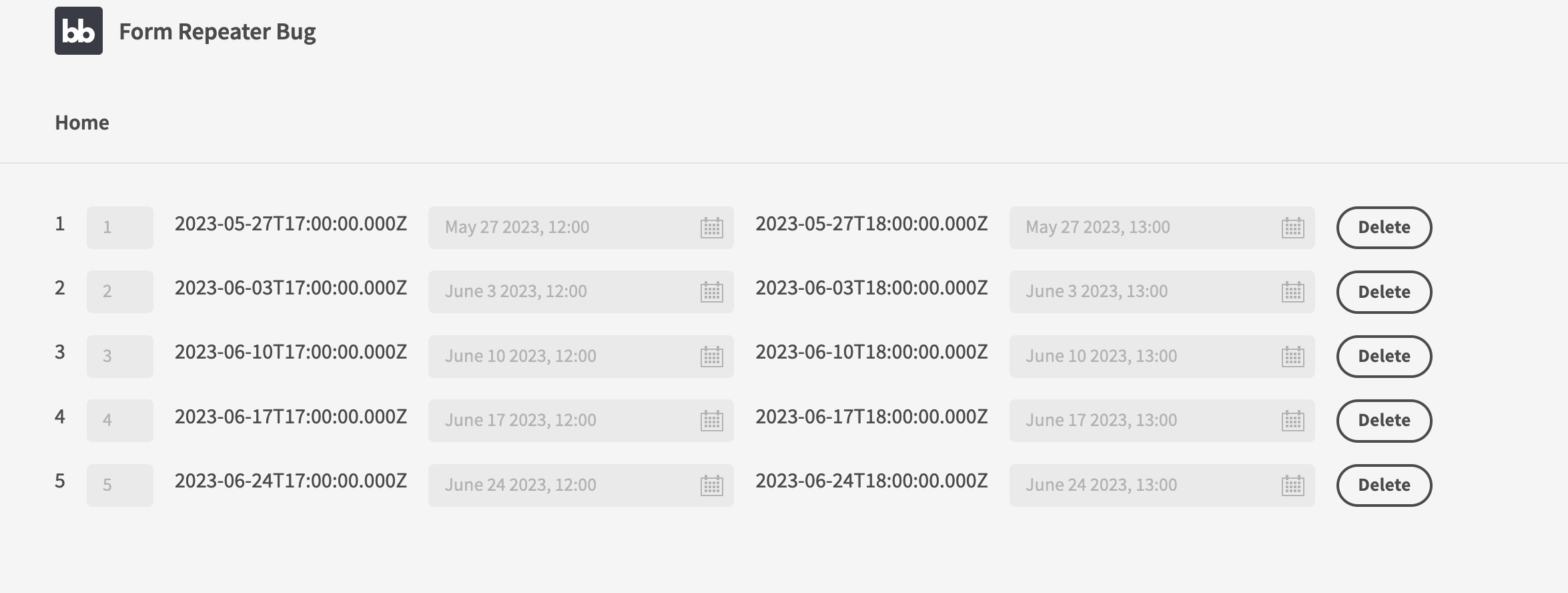The width and height of the screenshot is (1568, 593).
Task: Click the bb logo in the header
Action: click(x=79, y=30)
